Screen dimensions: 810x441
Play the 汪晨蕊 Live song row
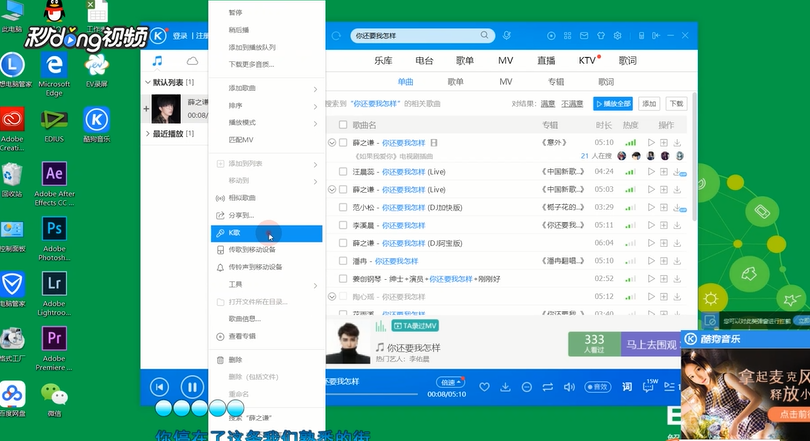tap(651, 171)
